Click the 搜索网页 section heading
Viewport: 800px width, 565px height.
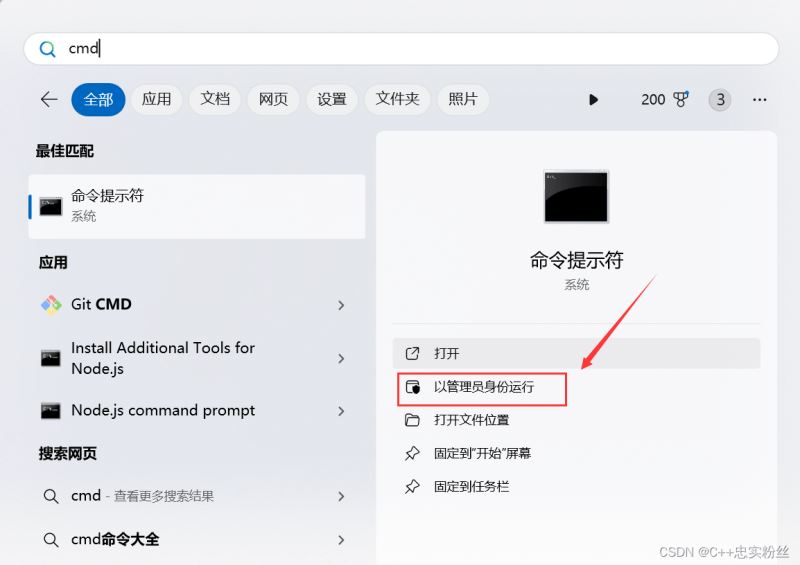(x=68, y=453)
